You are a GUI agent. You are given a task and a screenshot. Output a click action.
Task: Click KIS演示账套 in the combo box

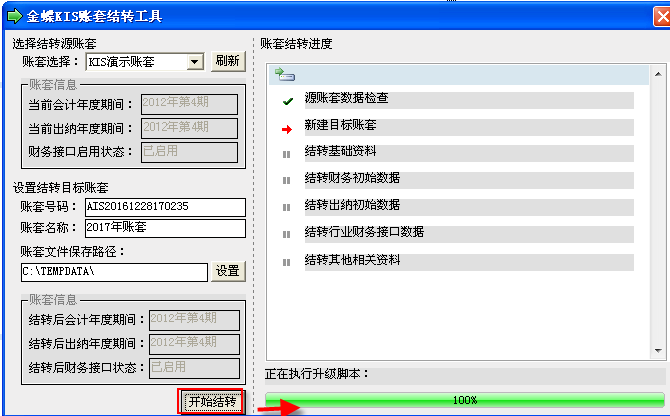[121, 62]
